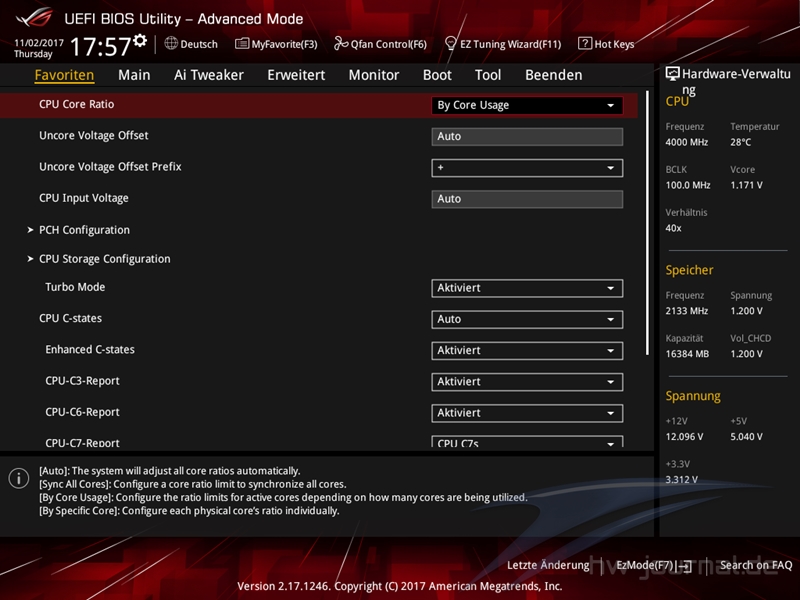Click CPU Input Voltage input field
This screenshot has width=800, height=600.
click(527, 199)
